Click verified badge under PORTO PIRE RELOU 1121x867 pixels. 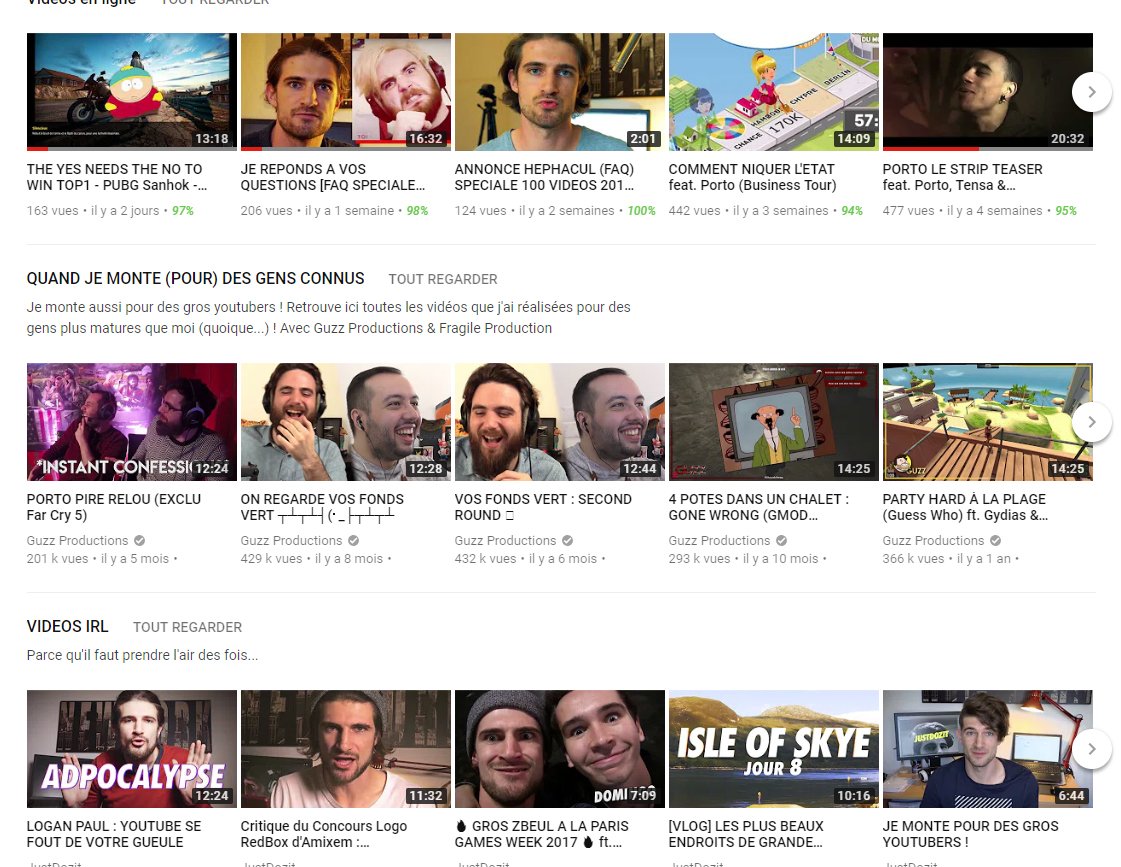(x=139, y=541)
